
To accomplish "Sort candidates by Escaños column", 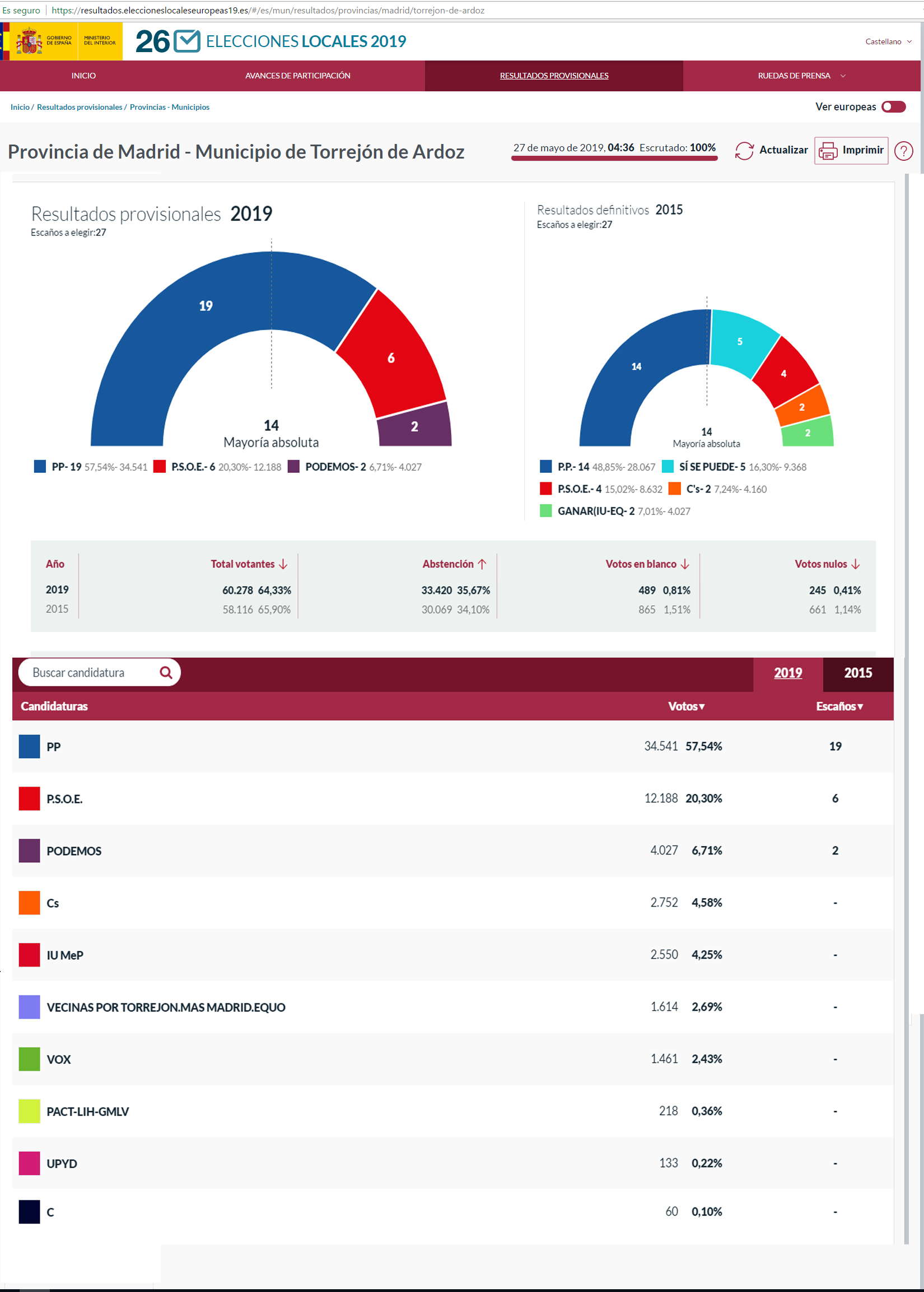I will [x=839, y=707].
